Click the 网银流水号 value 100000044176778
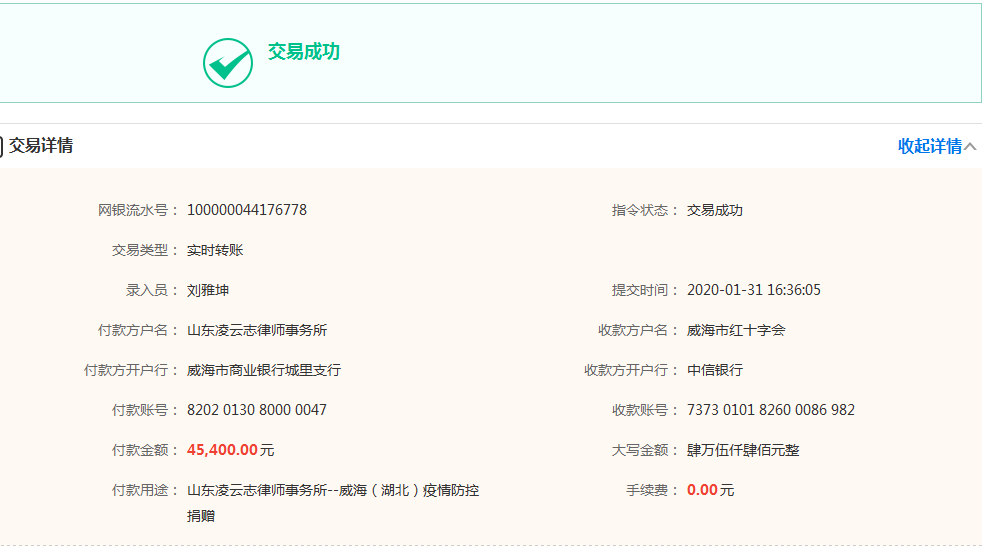The height and width of the screenshot is (546, 991). tap(247, 210)
